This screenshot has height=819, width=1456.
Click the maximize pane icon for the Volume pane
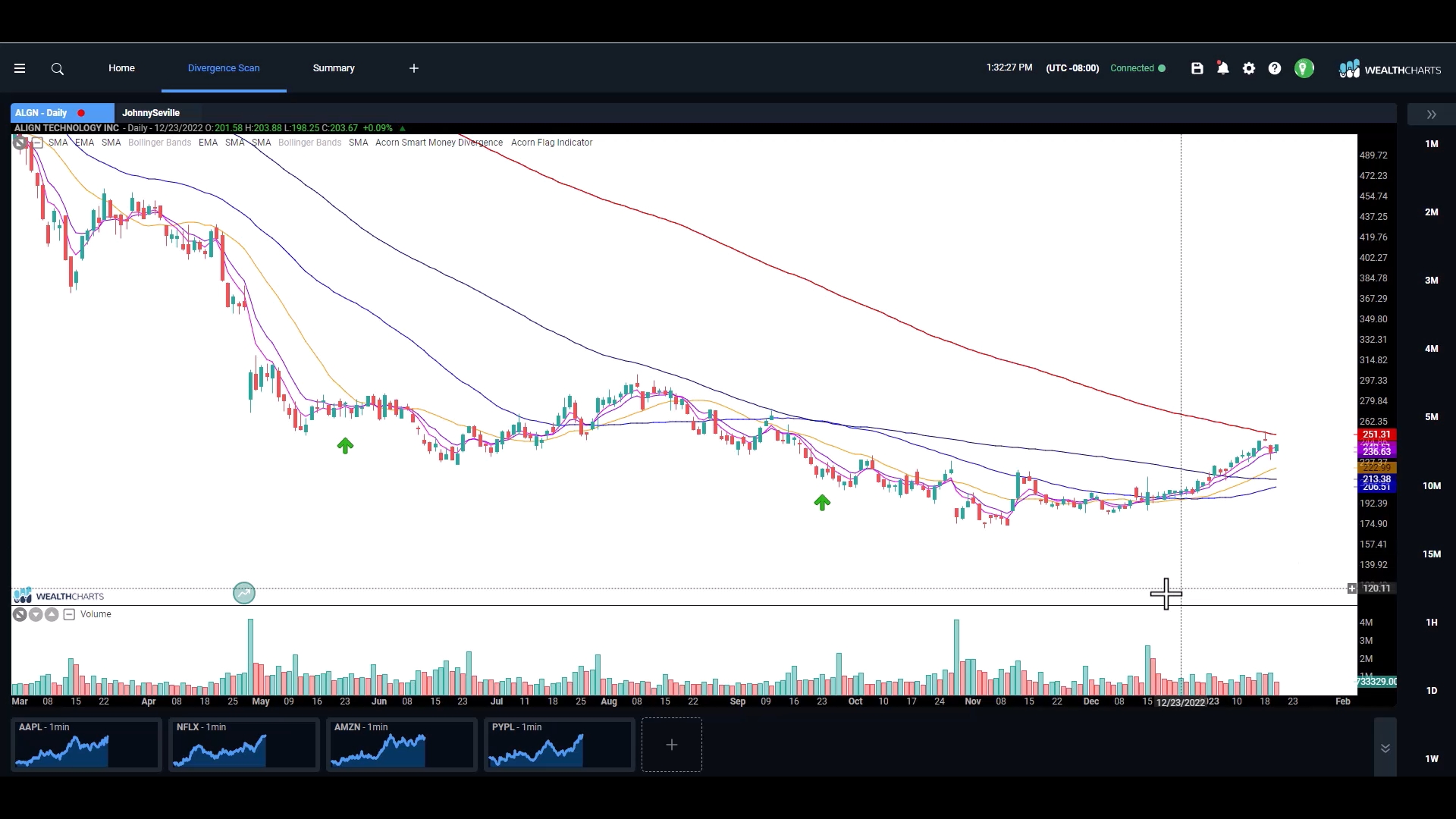[x=20, y=614]
